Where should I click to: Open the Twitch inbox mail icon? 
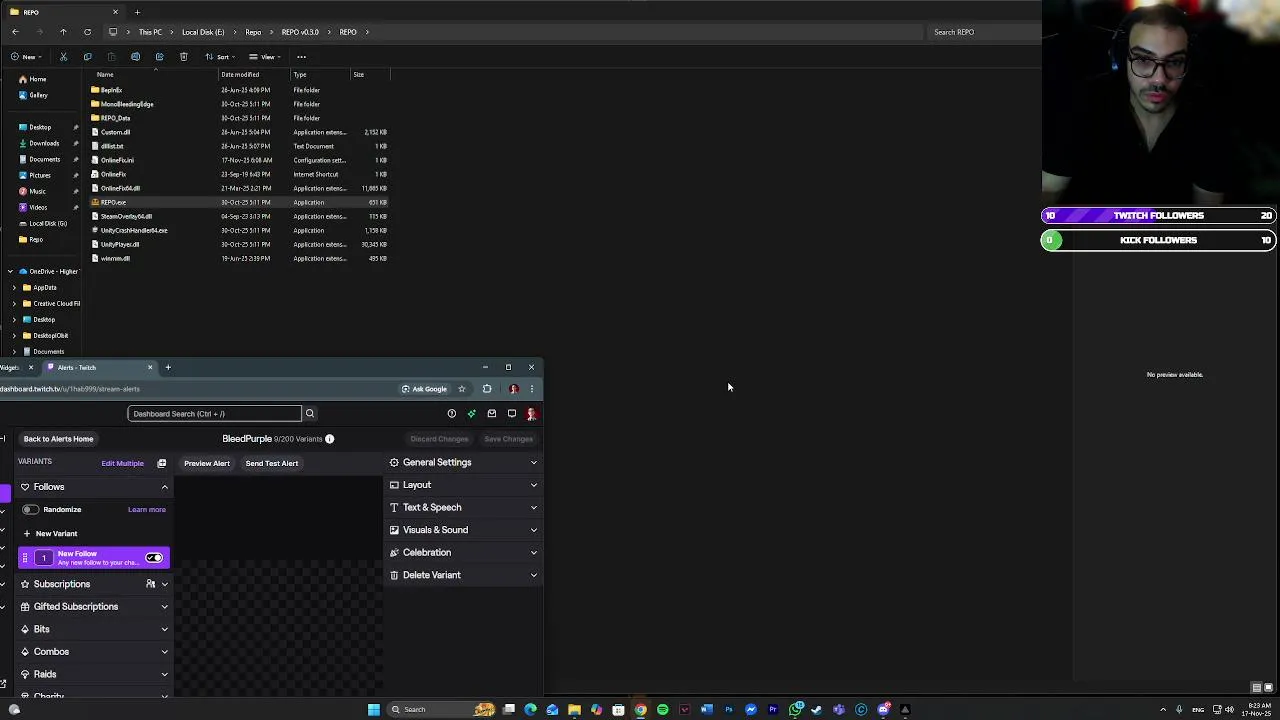[x=492, y=414]
